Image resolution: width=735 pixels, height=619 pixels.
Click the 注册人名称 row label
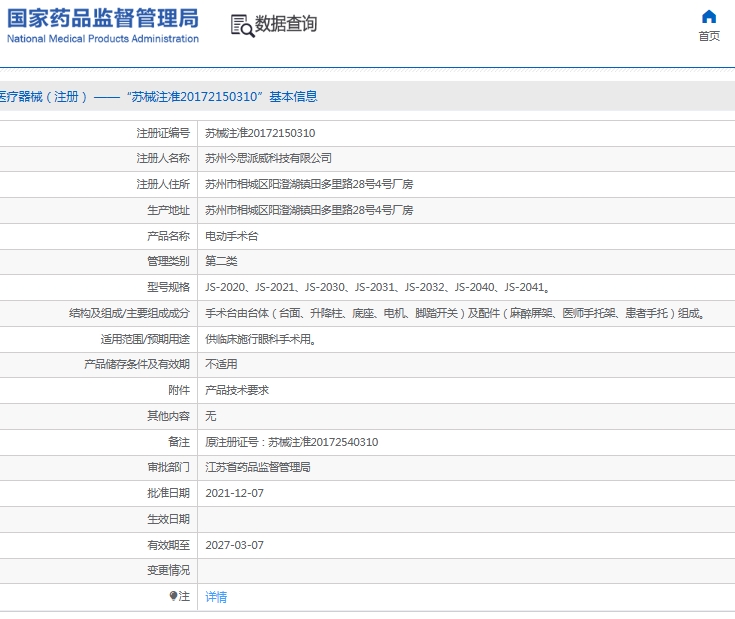click(163, 158)
